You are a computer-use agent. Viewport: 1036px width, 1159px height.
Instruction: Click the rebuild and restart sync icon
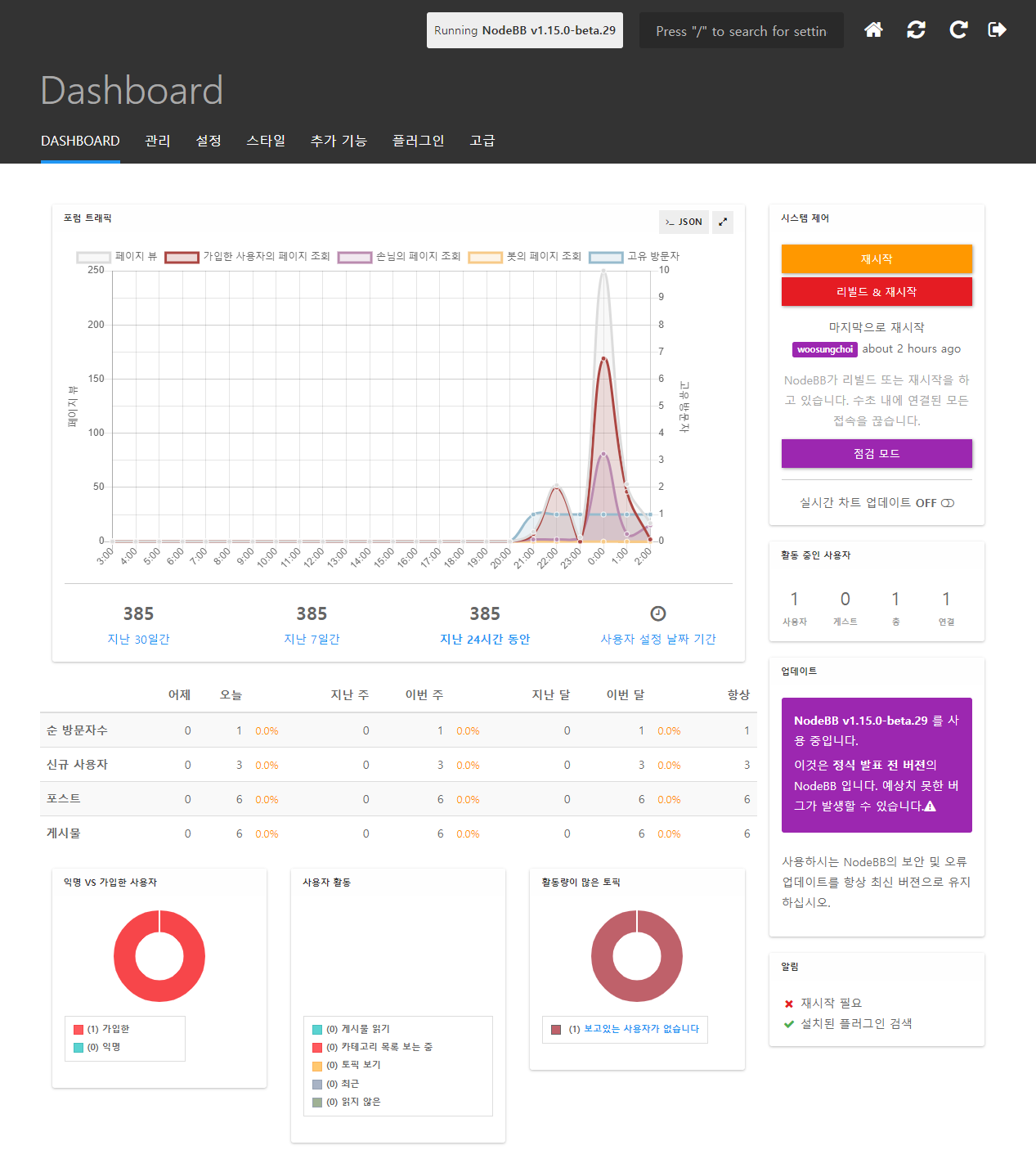click(916, 30)
